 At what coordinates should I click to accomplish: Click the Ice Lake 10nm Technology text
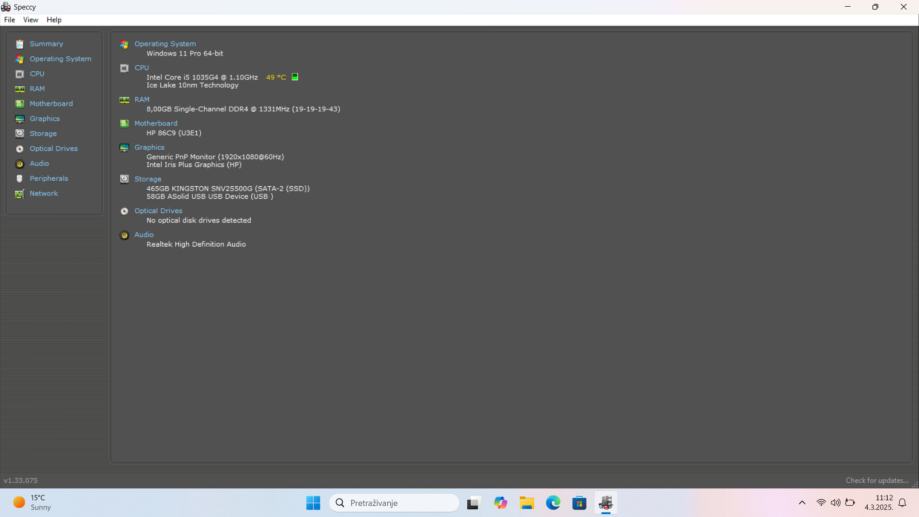(192, 85)
